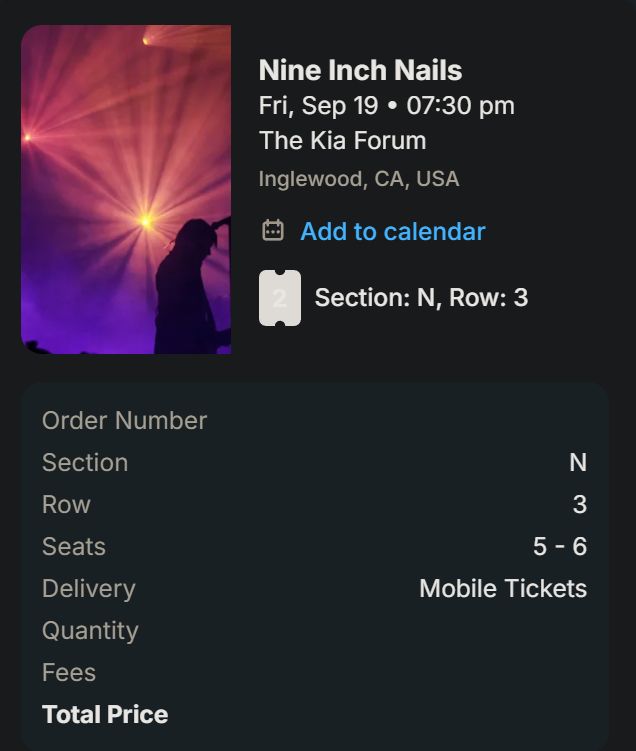Click the ticket quantity icon showing 2

click(x=280, y=298)
